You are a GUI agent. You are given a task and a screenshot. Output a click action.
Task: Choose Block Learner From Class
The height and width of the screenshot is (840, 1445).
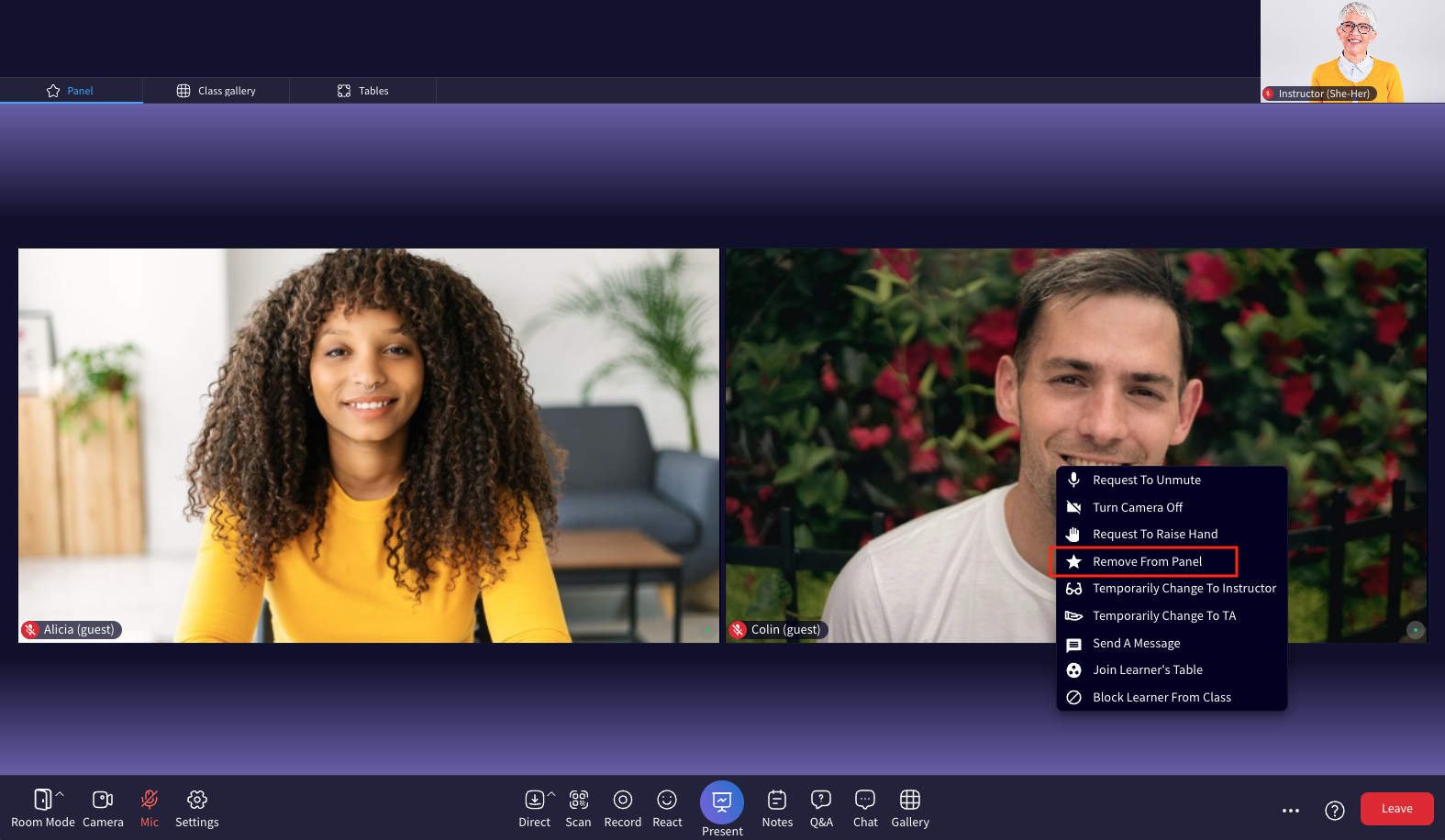point(1172,697)
